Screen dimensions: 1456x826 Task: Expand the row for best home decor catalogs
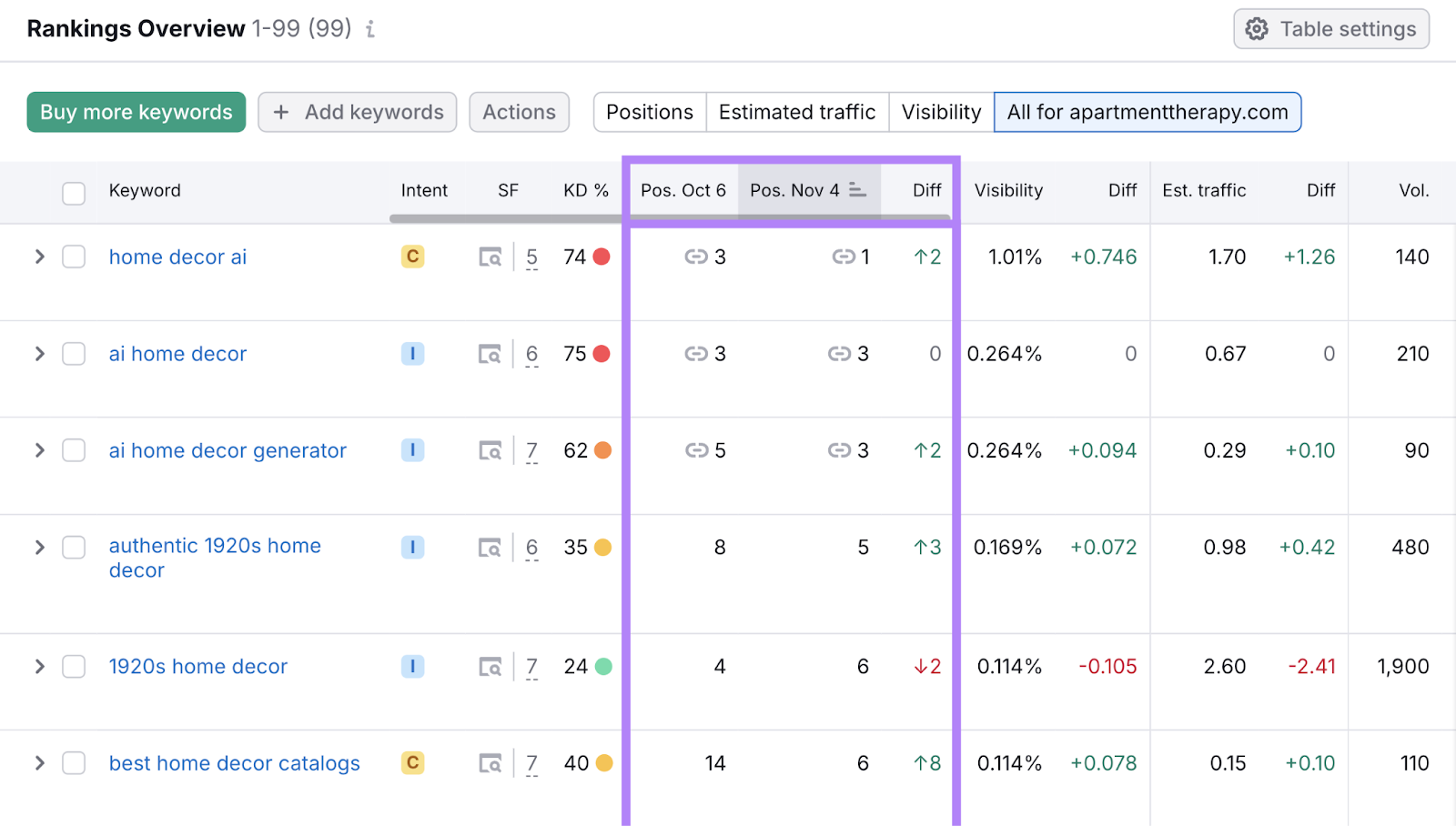click(39, 763)
